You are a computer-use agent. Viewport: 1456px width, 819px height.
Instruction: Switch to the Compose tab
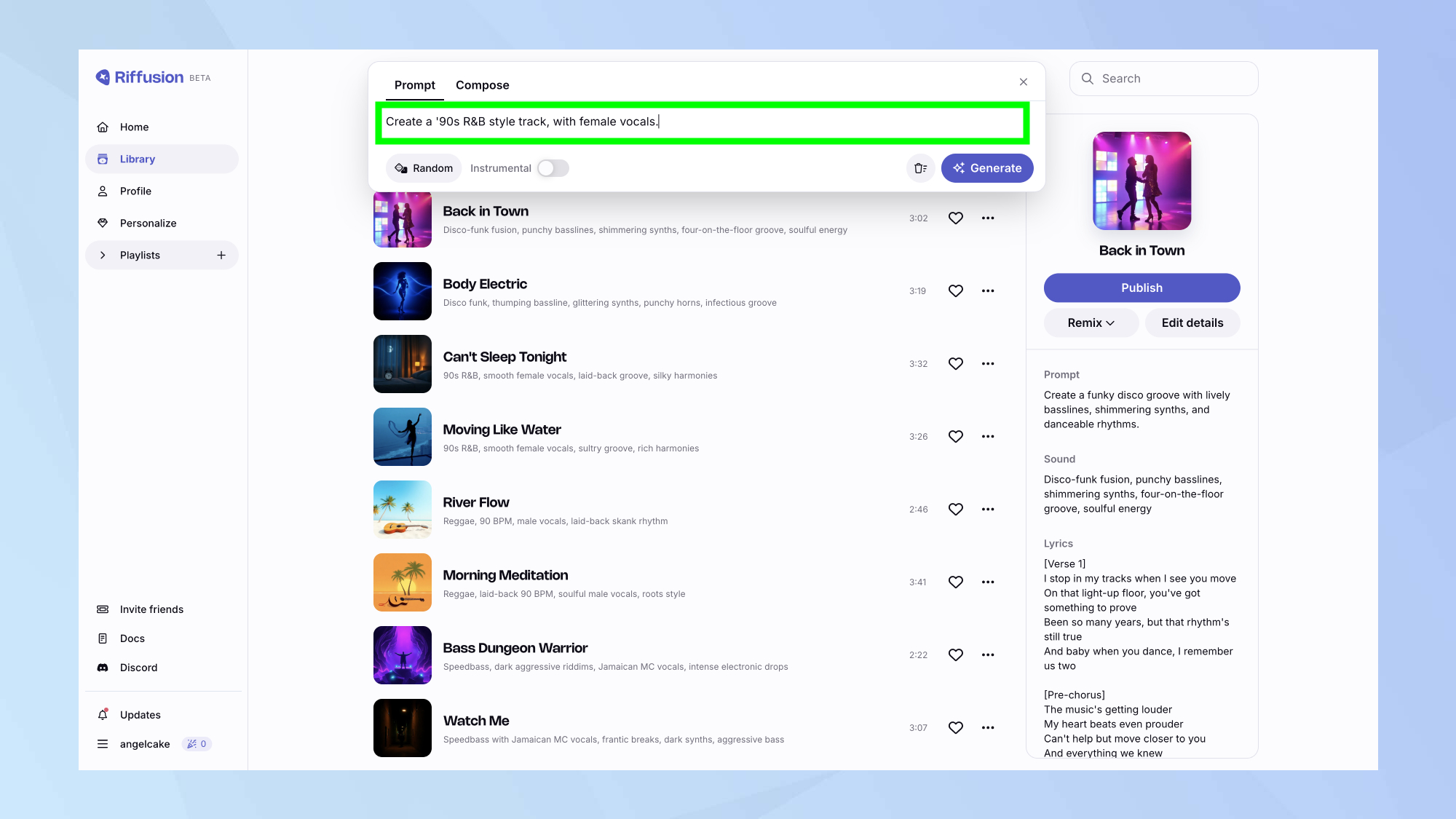(482, 85)
